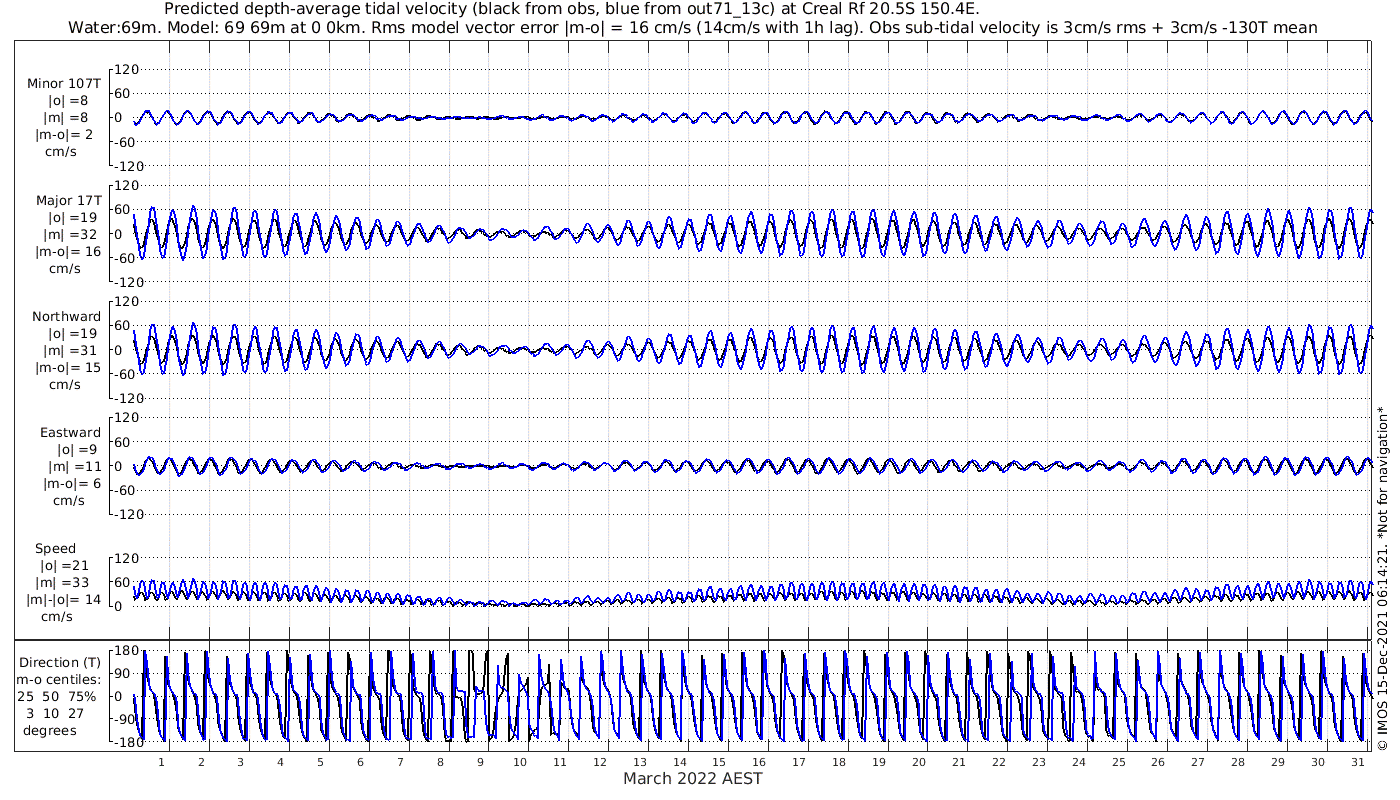Click '|m| =33' in Speed panel
Image resolution: width=1400 pixels, height=800 pixels.
pos(64,582)
